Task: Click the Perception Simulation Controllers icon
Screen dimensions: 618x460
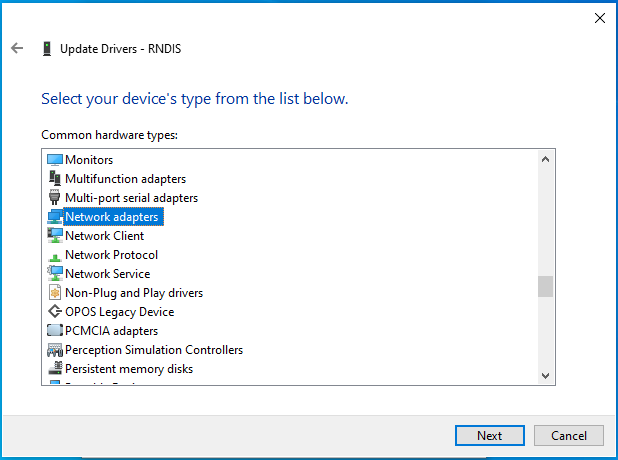Action: (x=55, y=350)
